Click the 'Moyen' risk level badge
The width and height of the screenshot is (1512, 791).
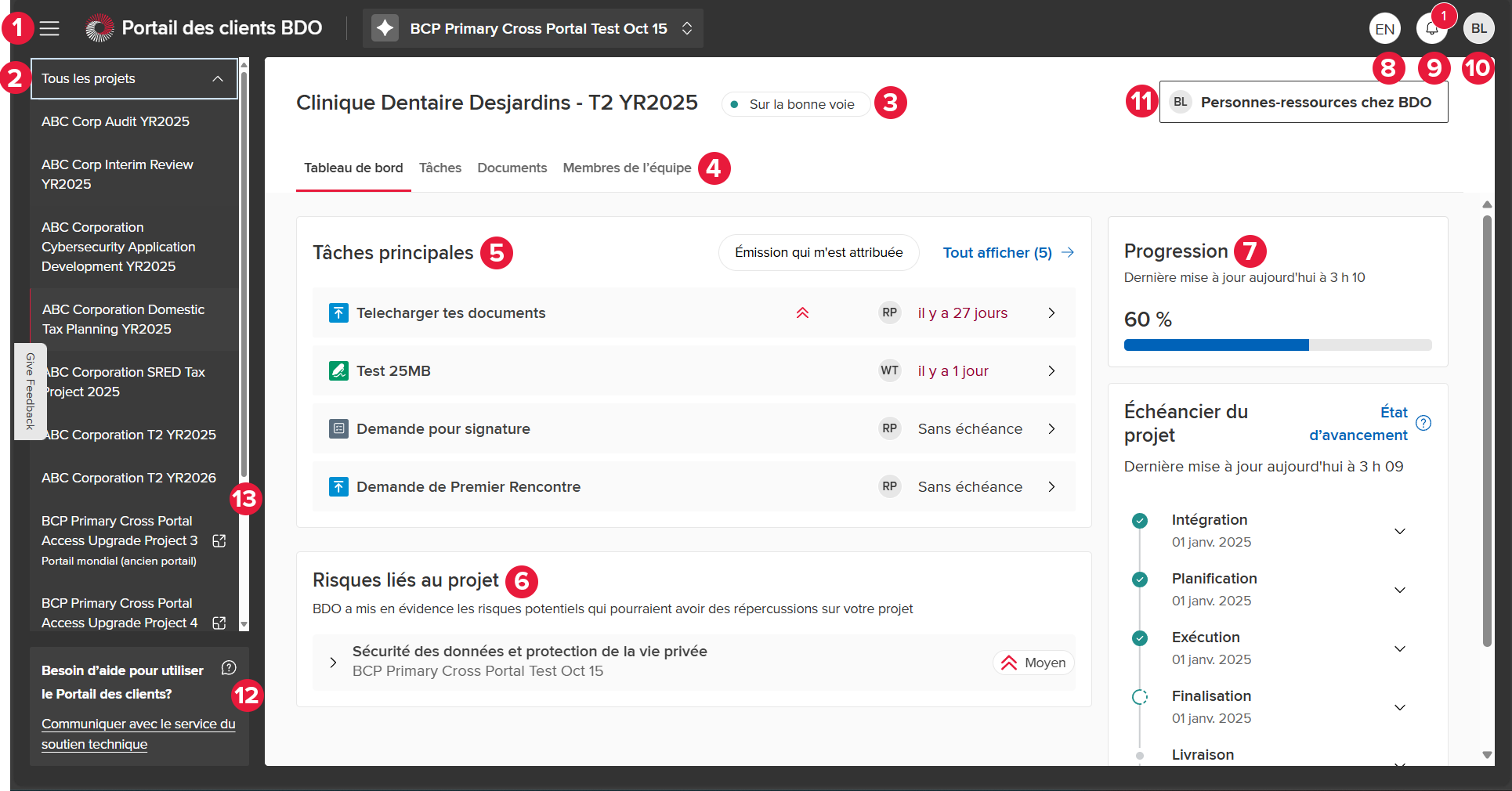[1033, 663]
